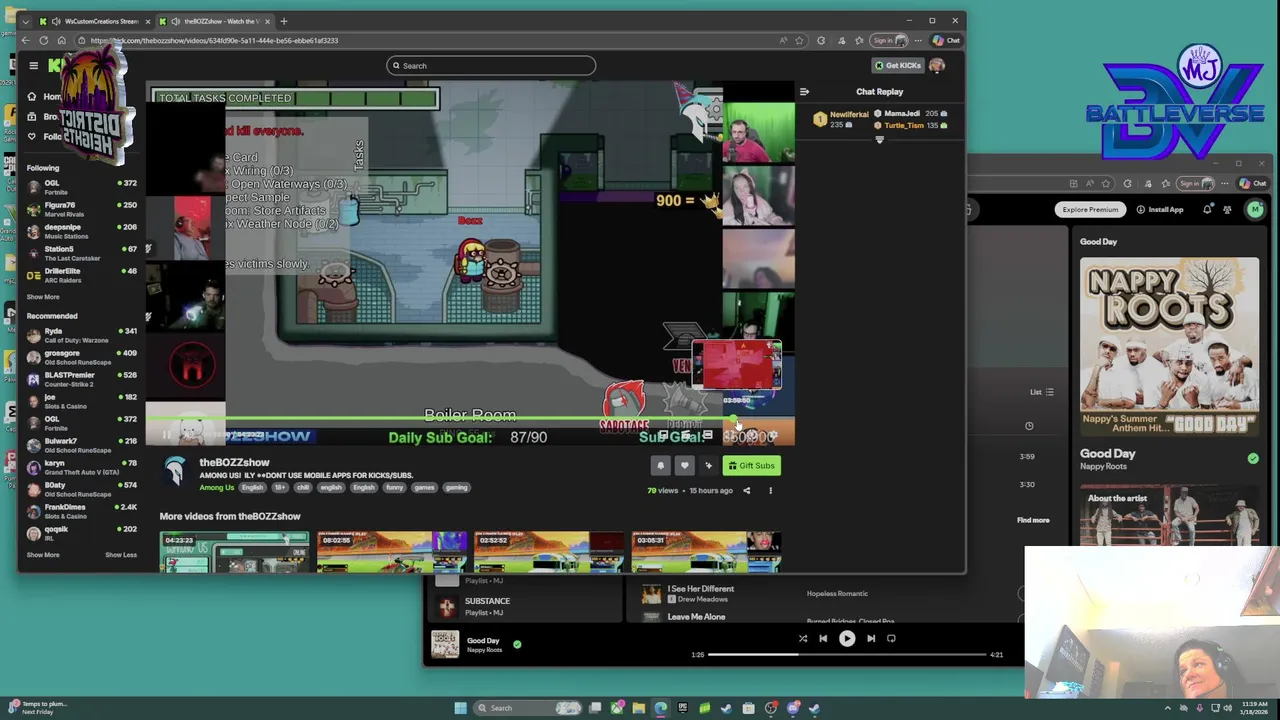The width and height of the screenshot is (1280, 720).
Task: Open the Kick hamburger sidebar menu
Action: pyautogui.click(x=33, y=66)
